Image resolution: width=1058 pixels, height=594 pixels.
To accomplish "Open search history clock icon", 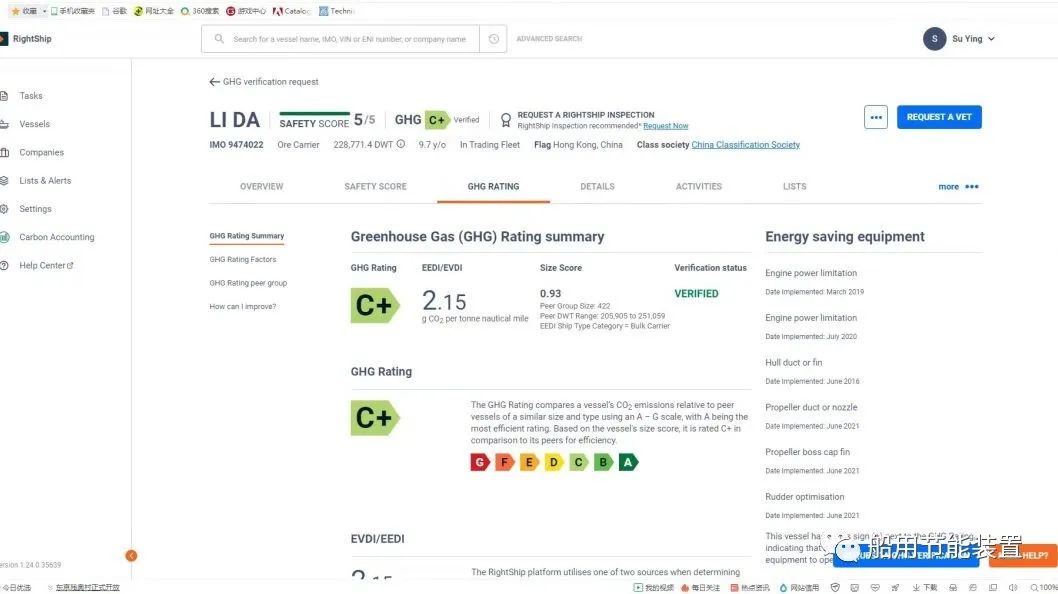I will tap(494, 39).
